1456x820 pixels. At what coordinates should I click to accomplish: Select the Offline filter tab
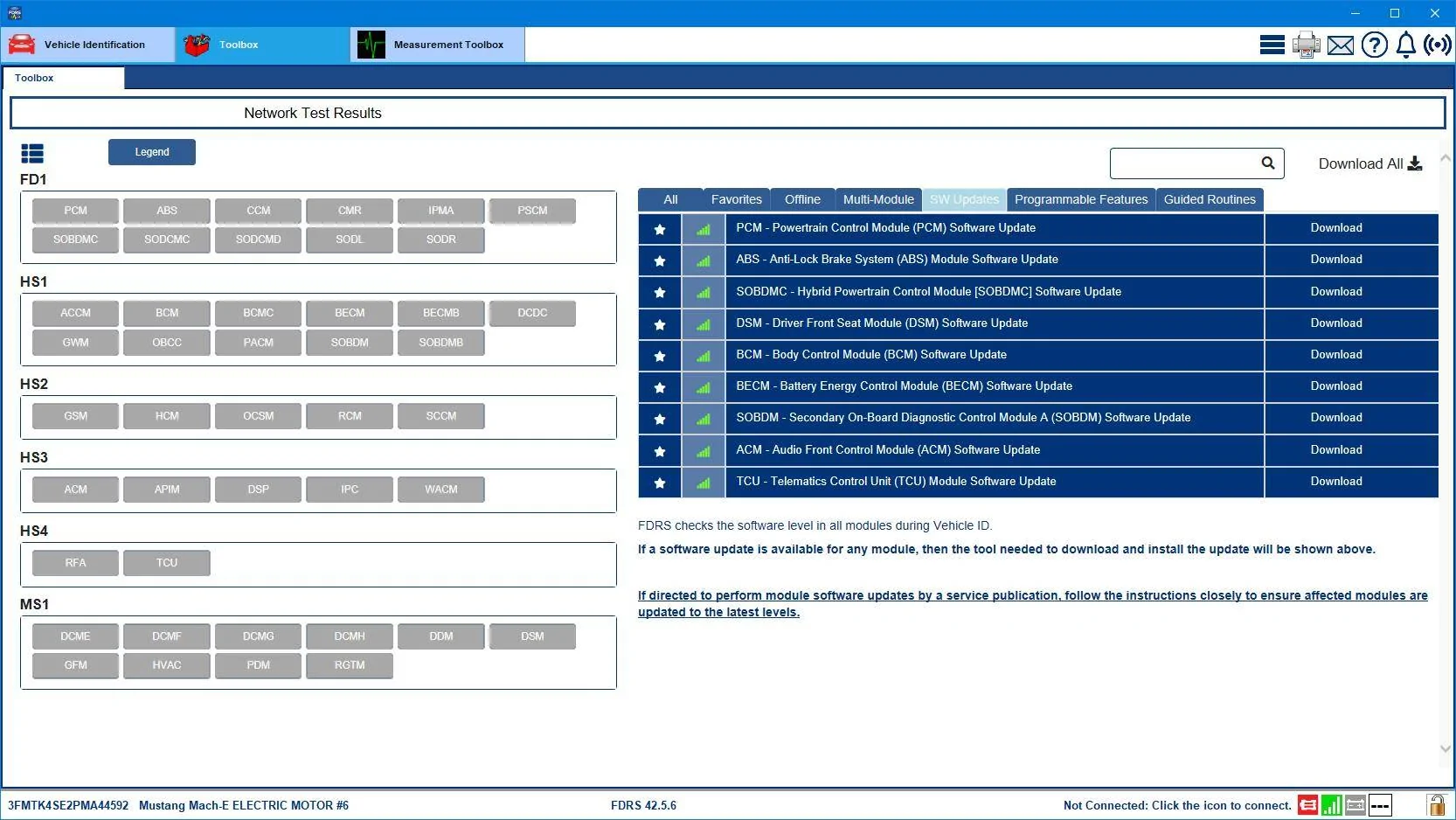(x=802, y=199)
